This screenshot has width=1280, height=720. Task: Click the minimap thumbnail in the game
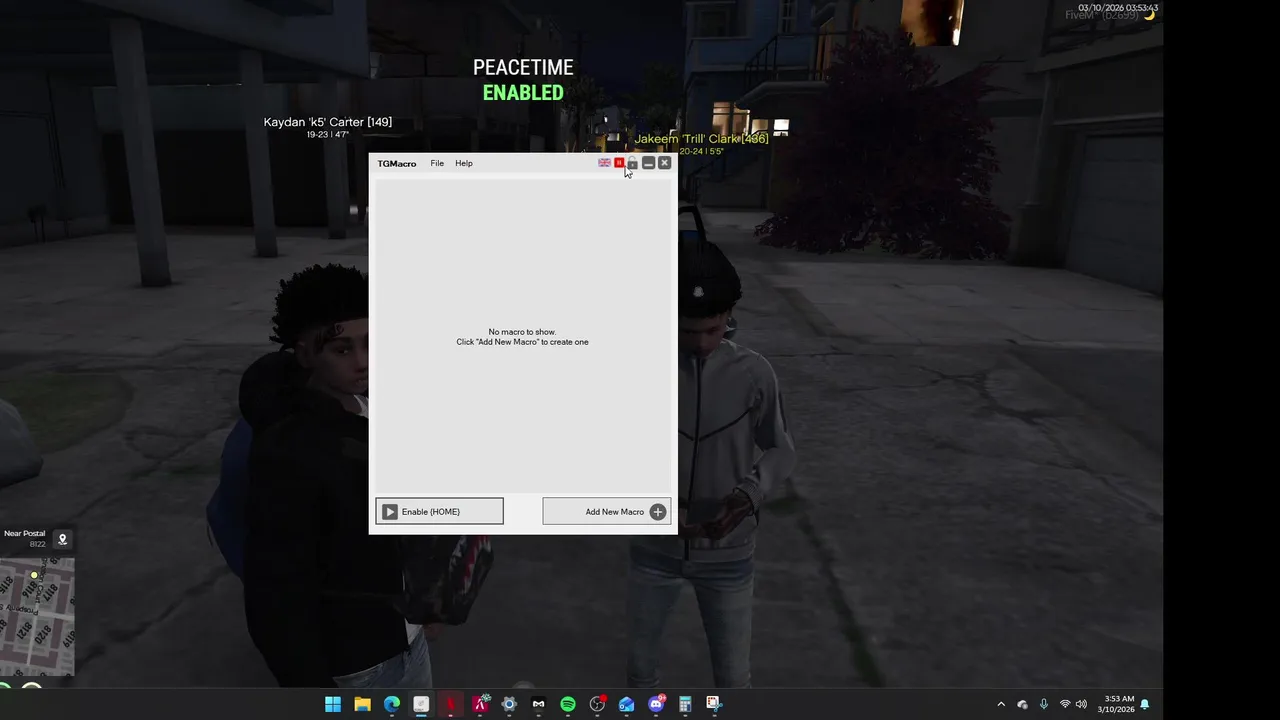(37, 616)
